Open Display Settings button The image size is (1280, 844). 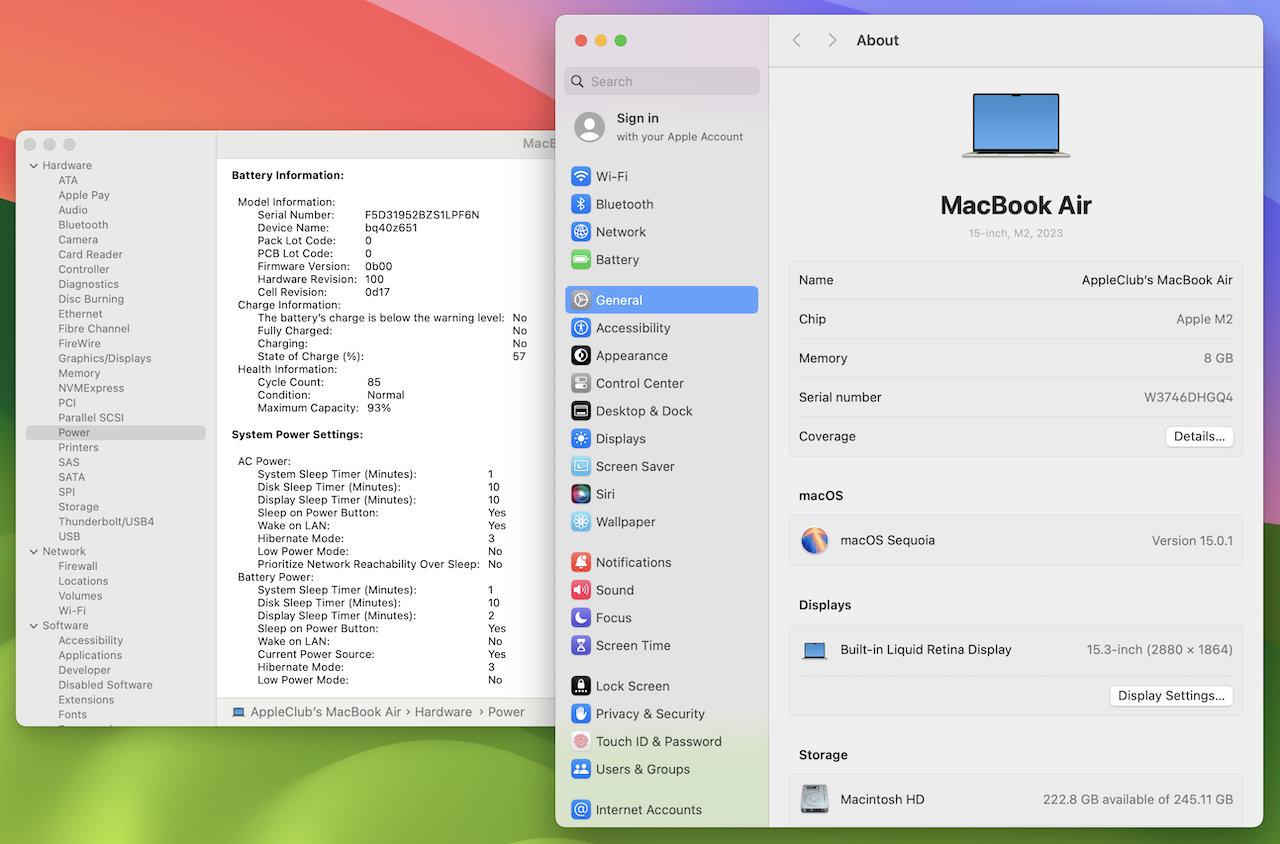click(x=1171, y=696)
